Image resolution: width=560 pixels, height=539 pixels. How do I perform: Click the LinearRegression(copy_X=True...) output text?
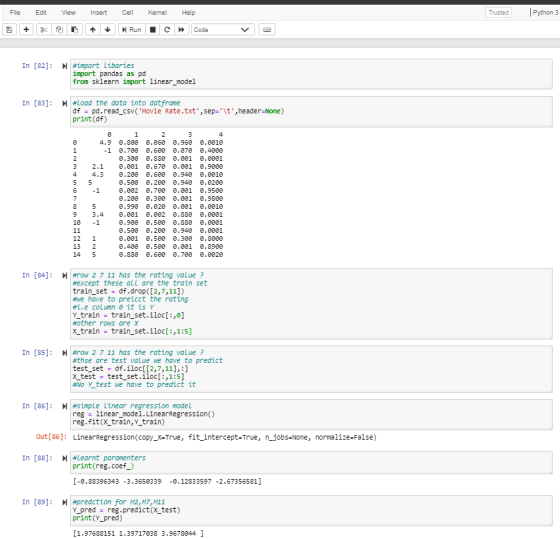[224, 438]
